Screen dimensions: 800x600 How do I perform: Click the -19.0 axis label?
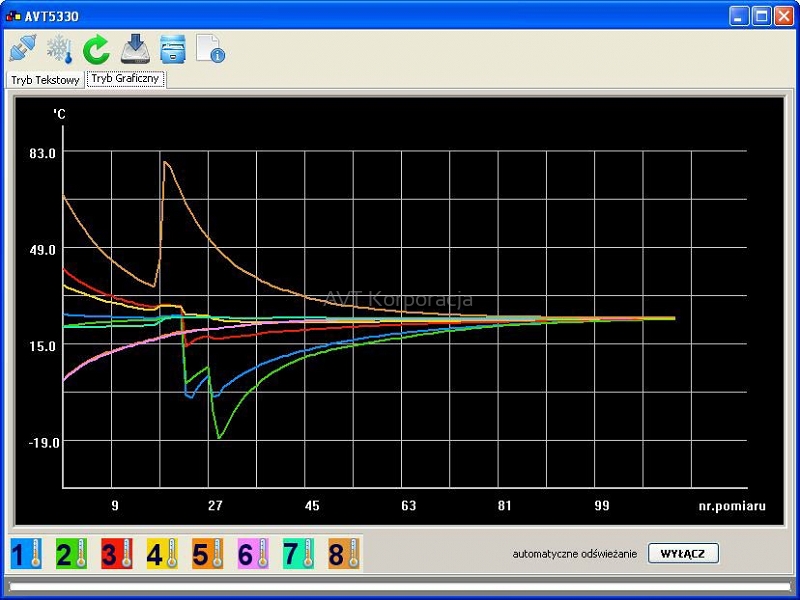click(44, 443)
